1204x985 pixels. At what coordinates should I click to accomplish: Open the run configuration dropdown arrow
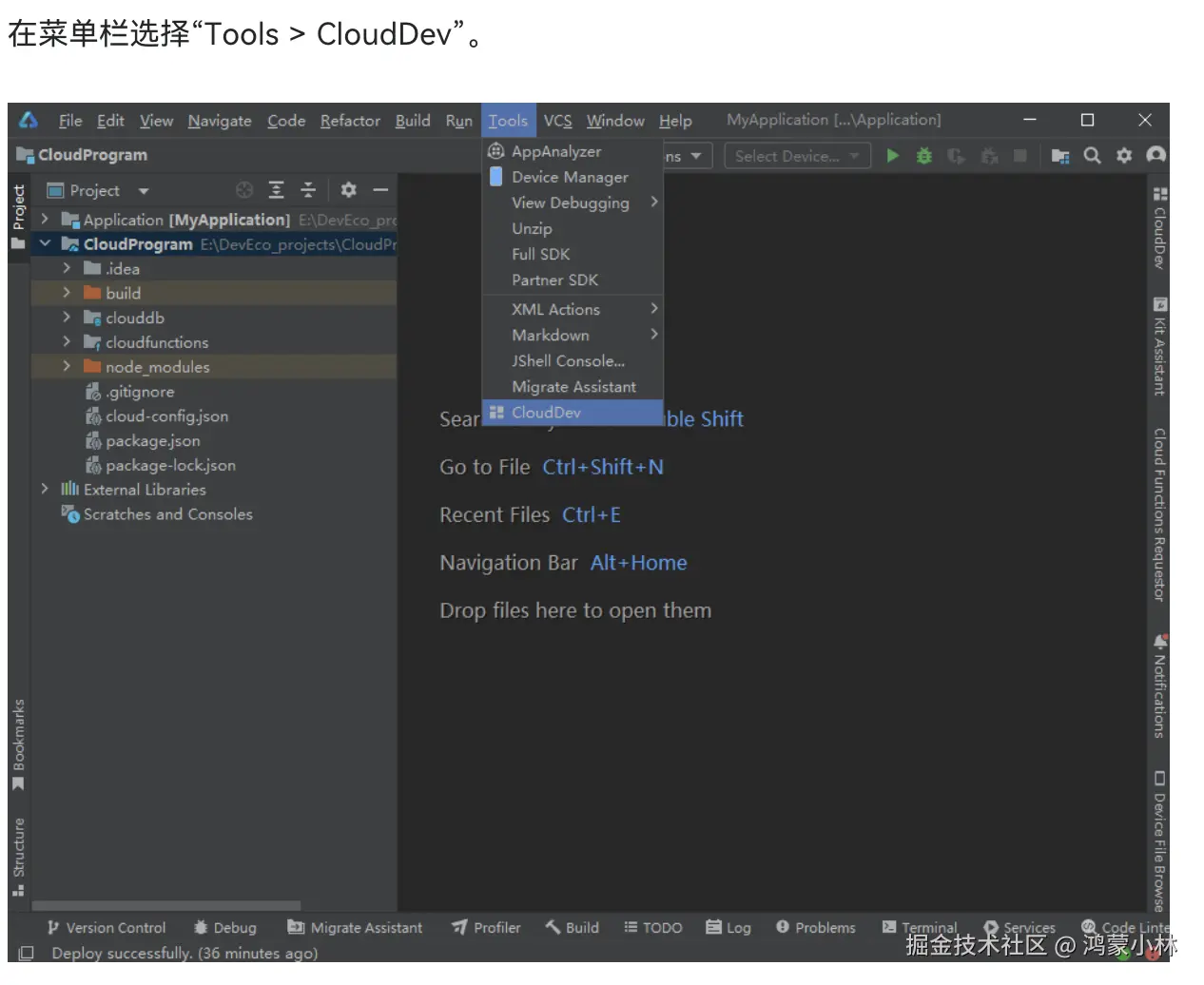[696, 156]
